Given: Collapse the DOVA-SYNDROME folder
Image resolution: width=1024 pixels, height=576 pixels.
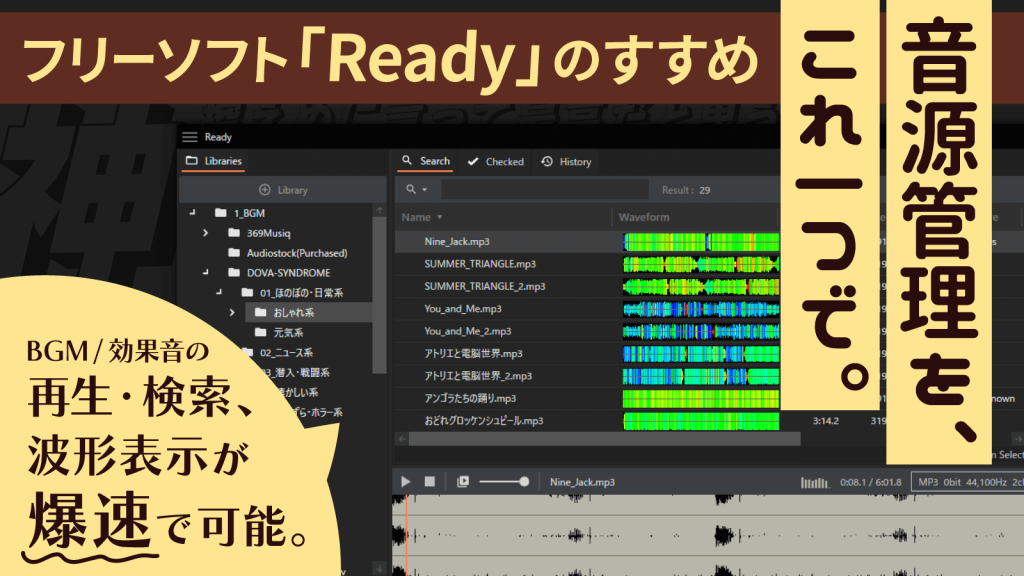Looking at the screenshot, I should tap(219, 273).
